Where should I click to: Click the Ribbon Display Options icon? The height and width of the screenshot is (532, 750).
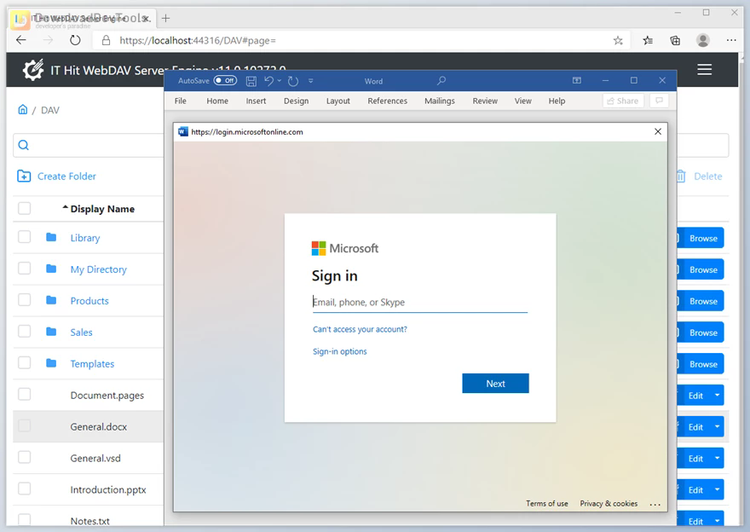click(x=577, y=80)
